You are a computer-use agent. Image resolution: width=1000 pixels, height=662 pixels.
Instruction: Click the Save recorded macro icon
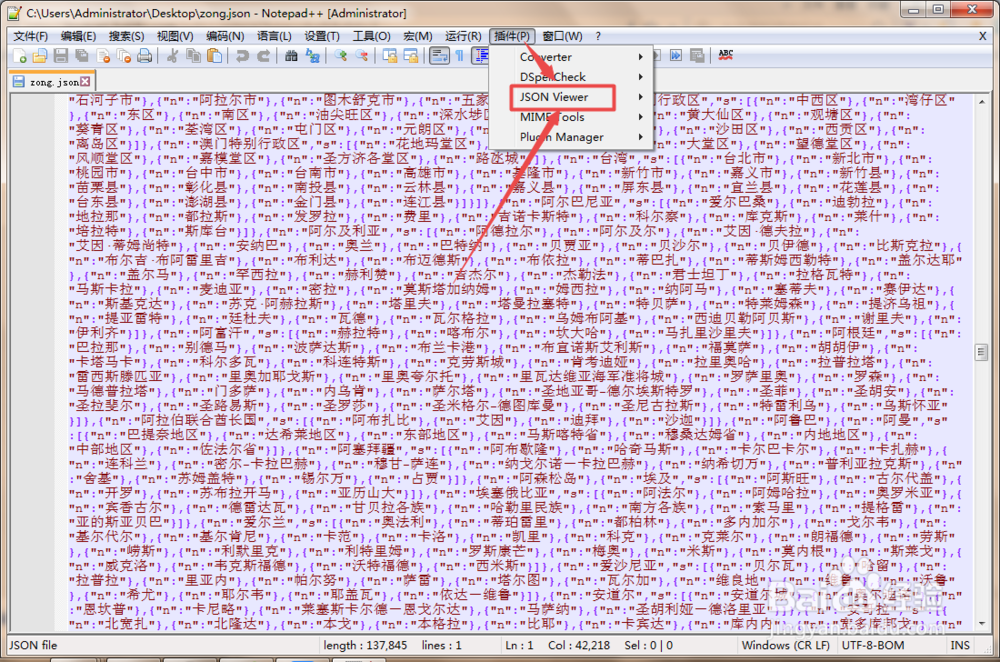pyautogui.click(x=697, y=55)
